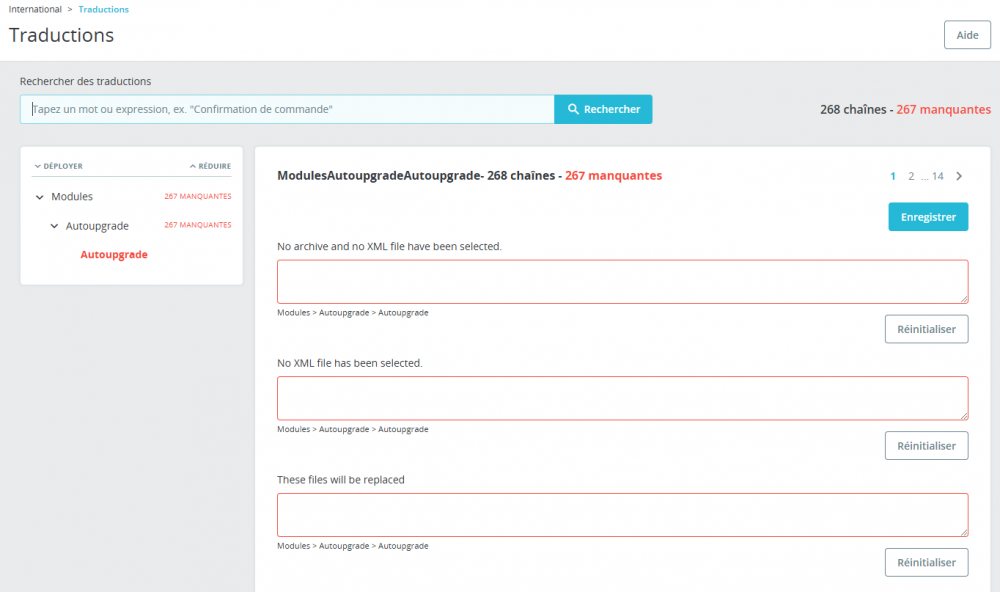Viewport: 1000px width, 592px height.
Task: Click the '268 chaînes - 267 manquantes' summary beside search
Action: tap(905, 110)
